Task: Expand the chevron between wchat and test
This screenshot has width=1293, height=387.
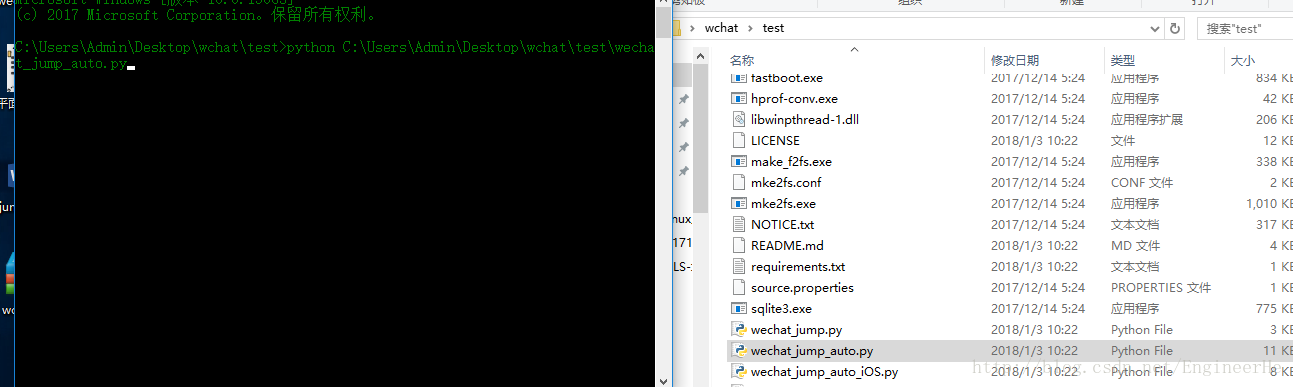Action: tap(751, 28)
